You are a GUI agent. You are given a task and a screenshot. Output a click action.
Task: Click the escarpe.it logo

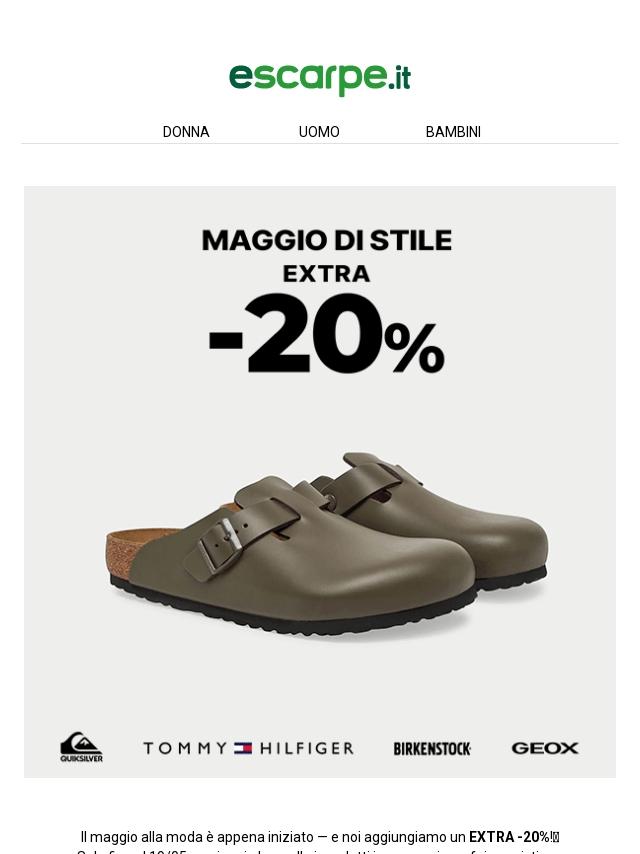click(320, 78)
